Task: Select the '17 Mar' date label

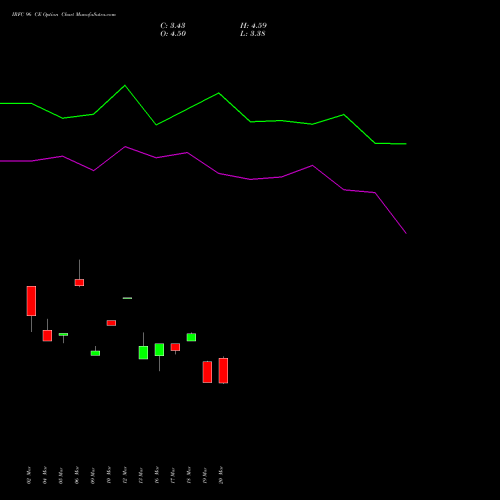Action: tap(173, 475)
